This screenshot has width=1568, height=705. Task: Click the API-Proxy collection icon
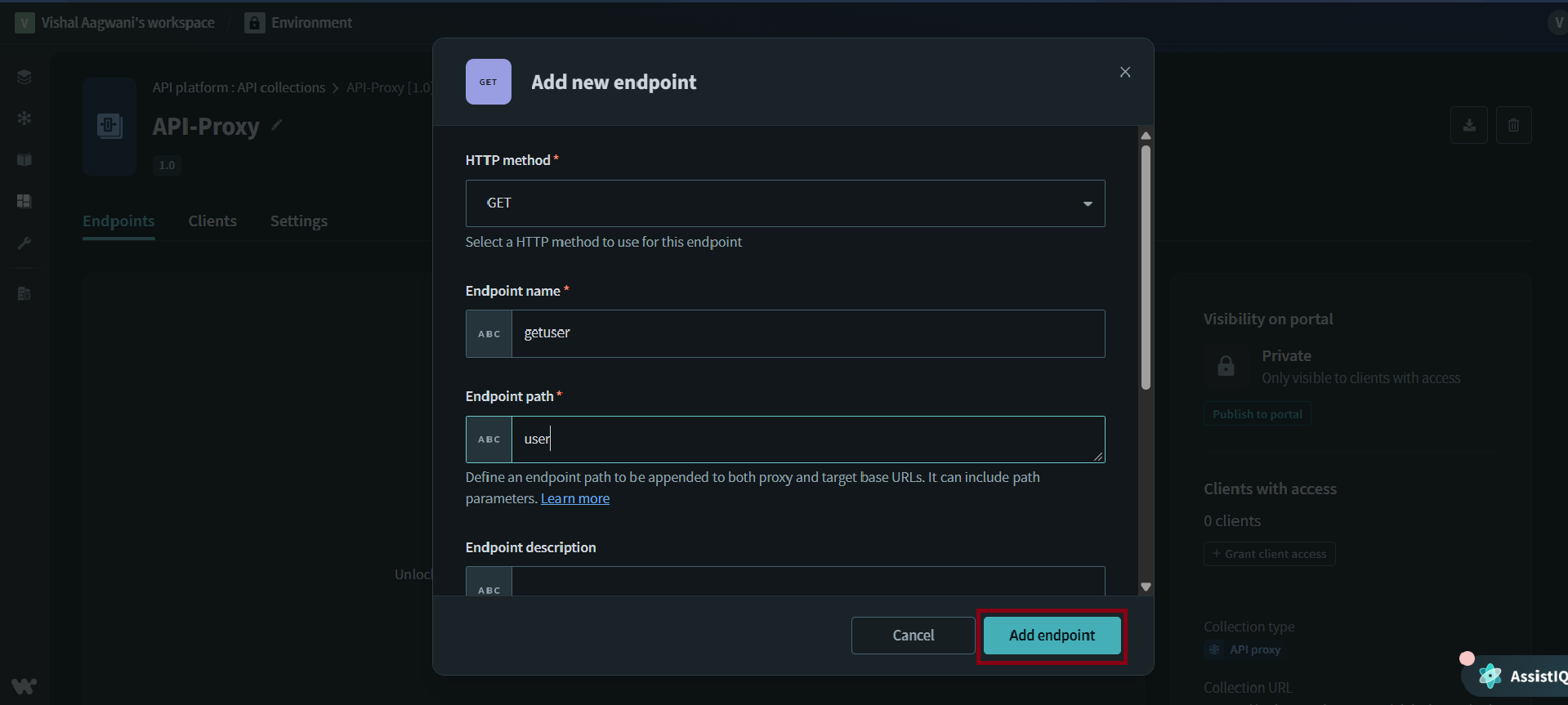point(109,127)
